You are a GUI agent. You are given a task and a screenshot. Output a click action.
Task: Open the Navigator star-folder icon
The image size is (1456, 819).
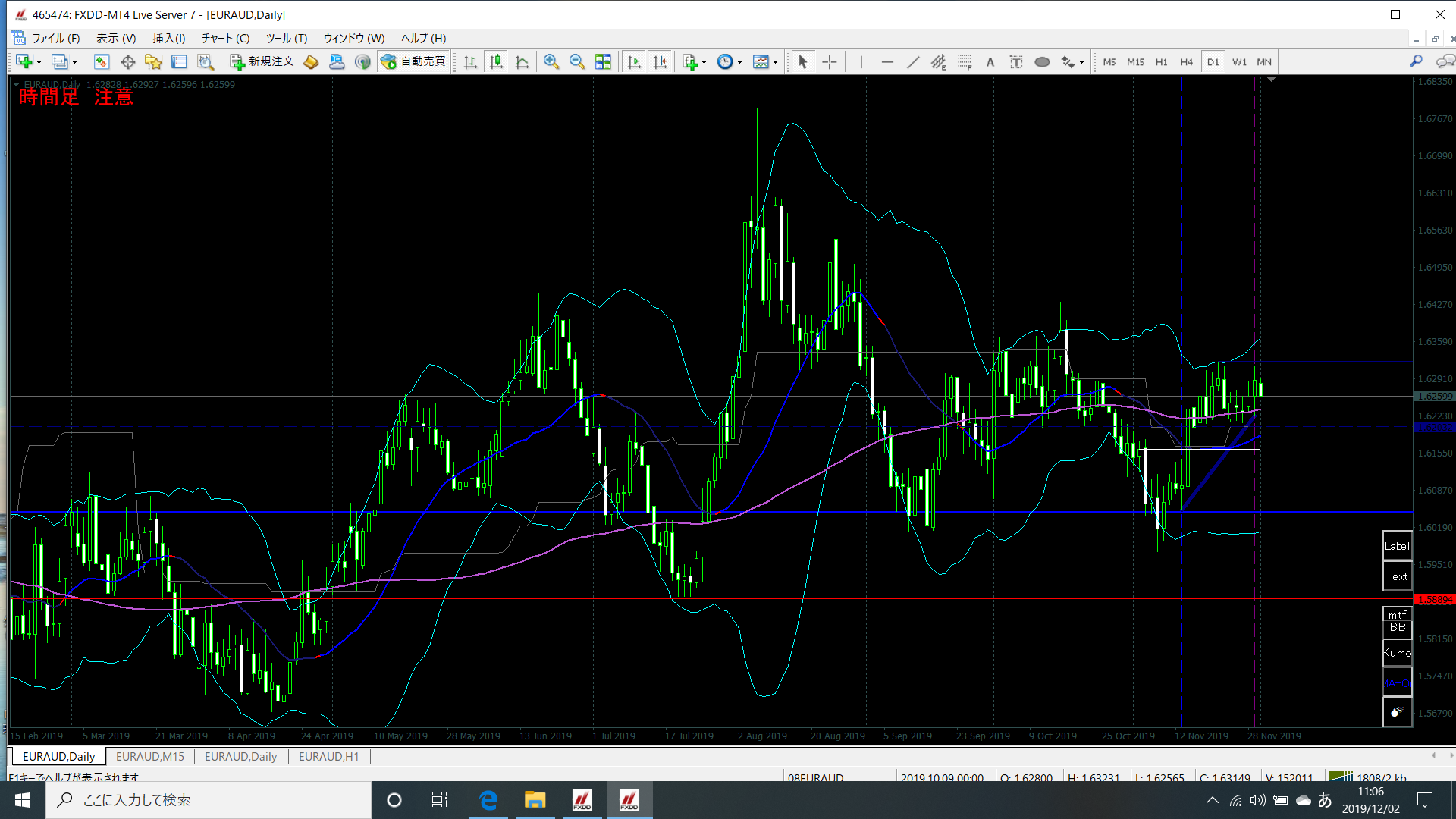(153, 62)
